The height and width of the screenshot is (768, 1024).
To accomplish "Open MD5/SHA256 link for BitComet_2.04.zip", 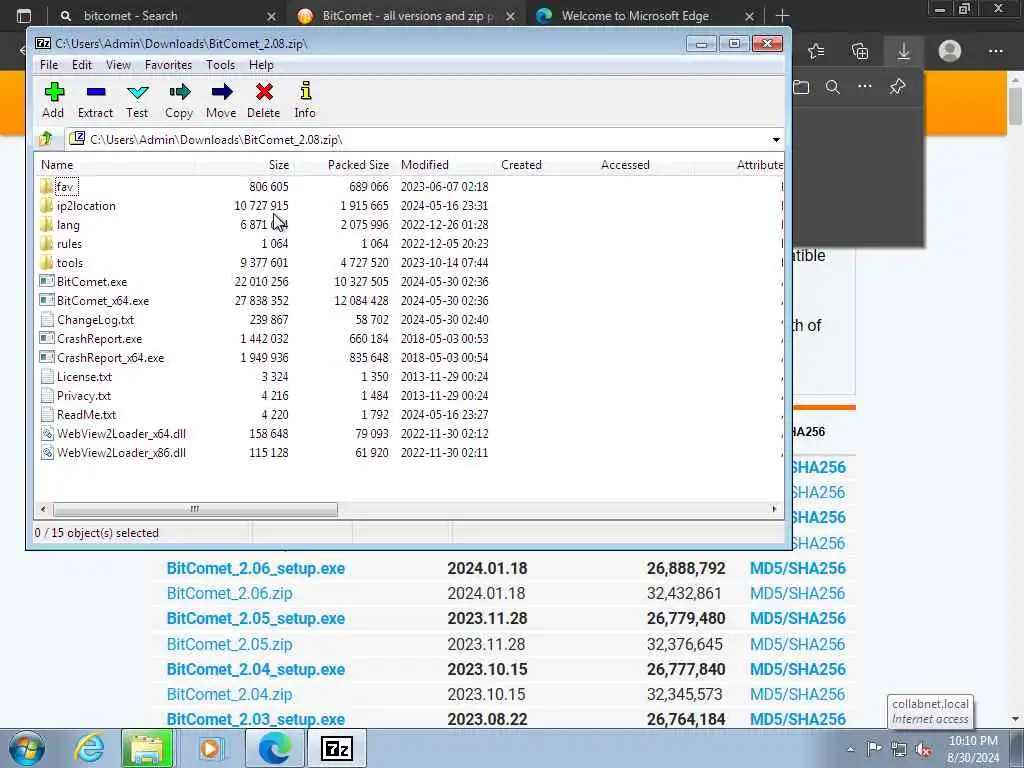I will tap(797, 694).
